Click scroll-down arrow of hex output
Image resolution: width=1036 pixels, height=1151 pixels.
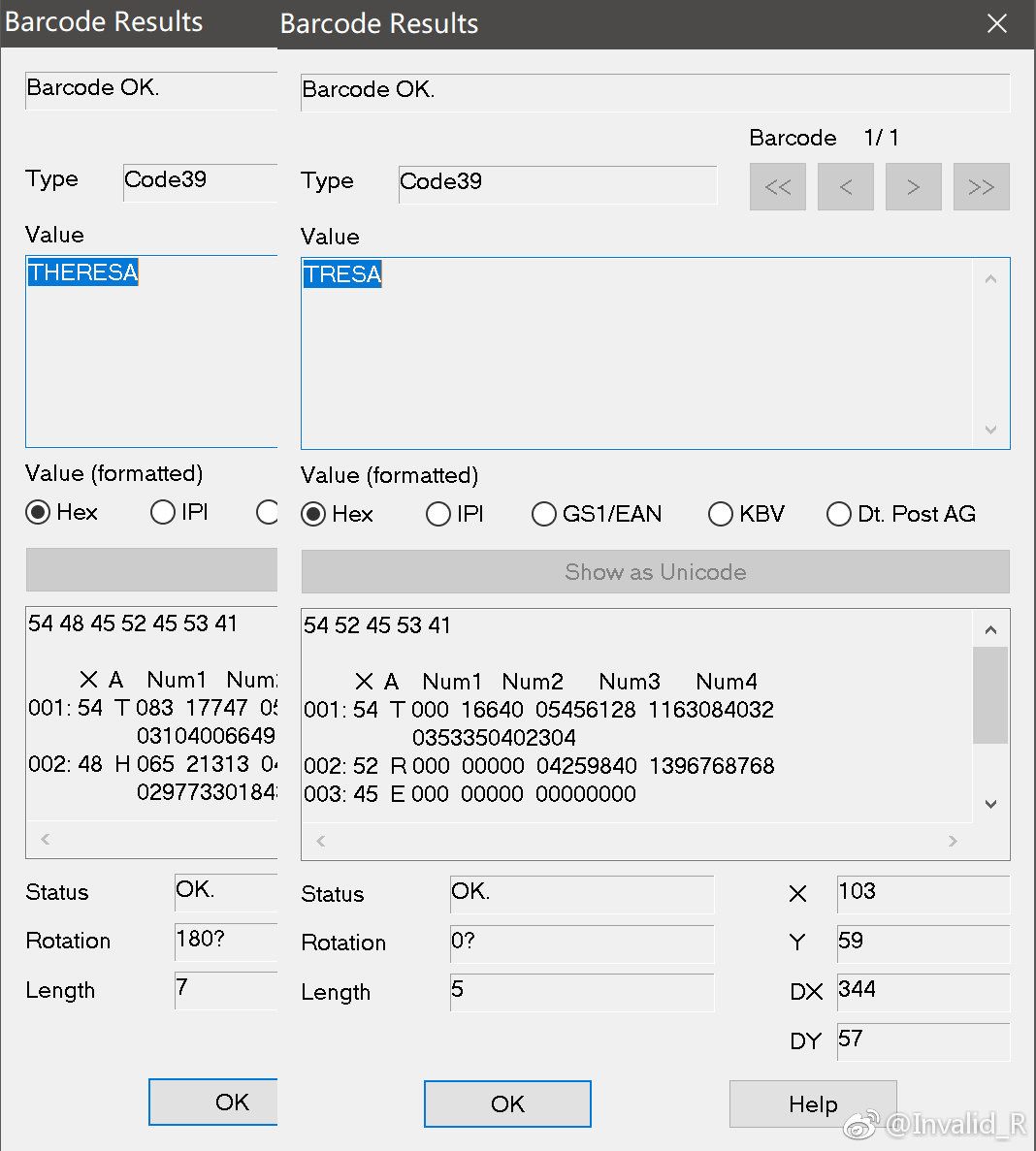point(990,804)
